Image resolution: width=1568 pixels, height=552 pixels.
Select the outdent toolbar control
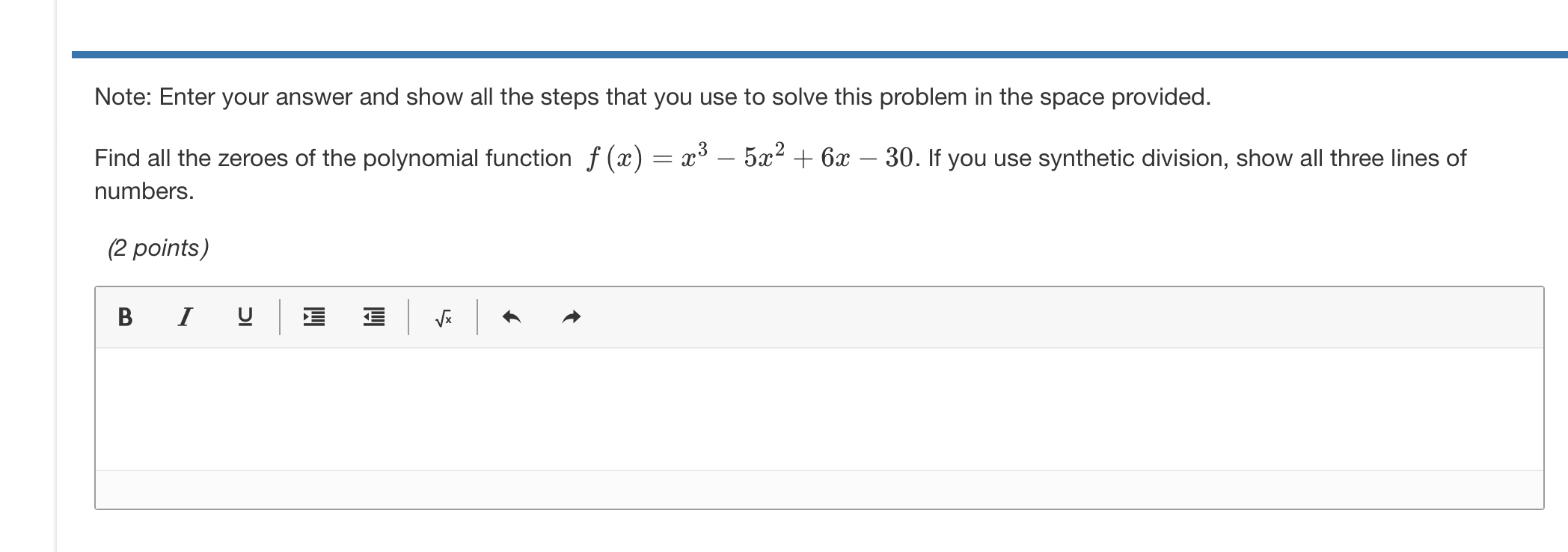pos(373,316)
